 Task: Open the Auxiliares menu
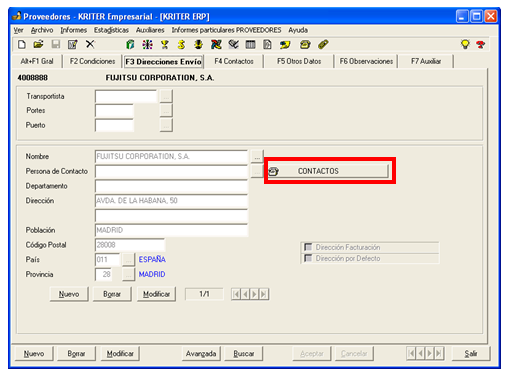tap(150, 30)
